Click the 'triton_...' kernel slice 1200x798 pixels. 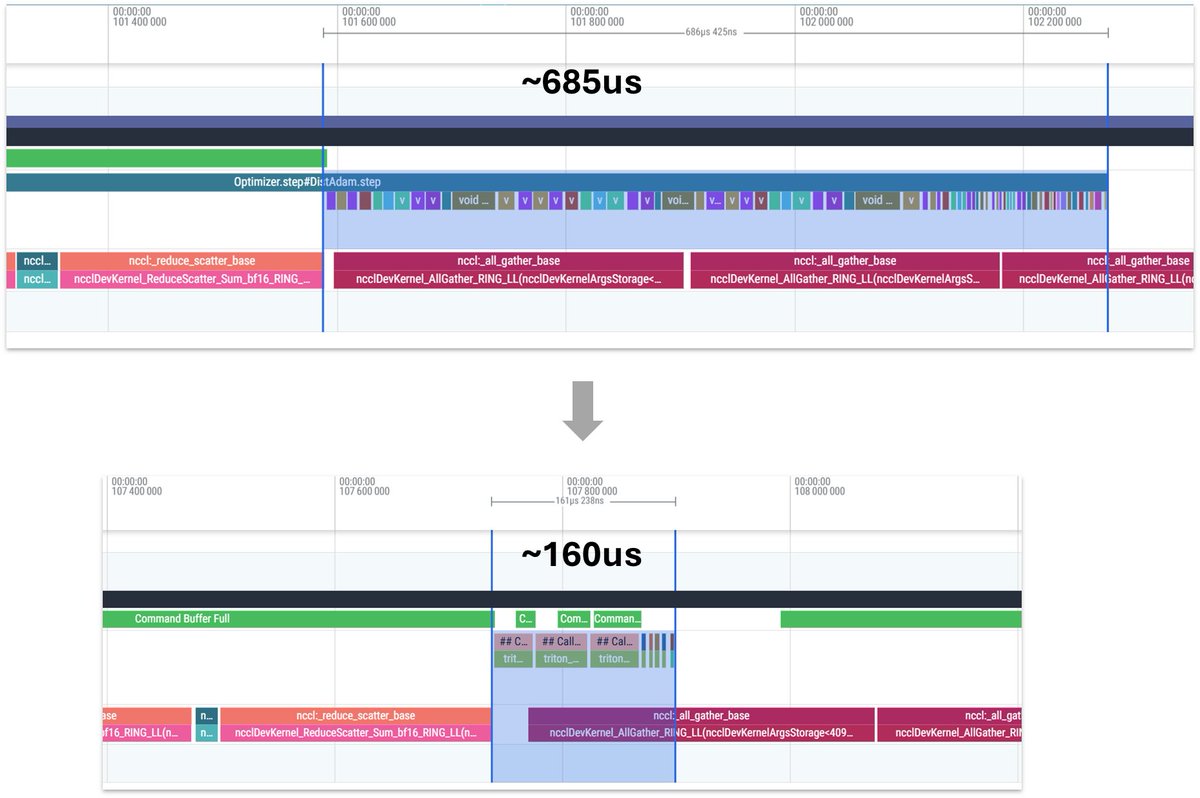[x=560, y=659]
